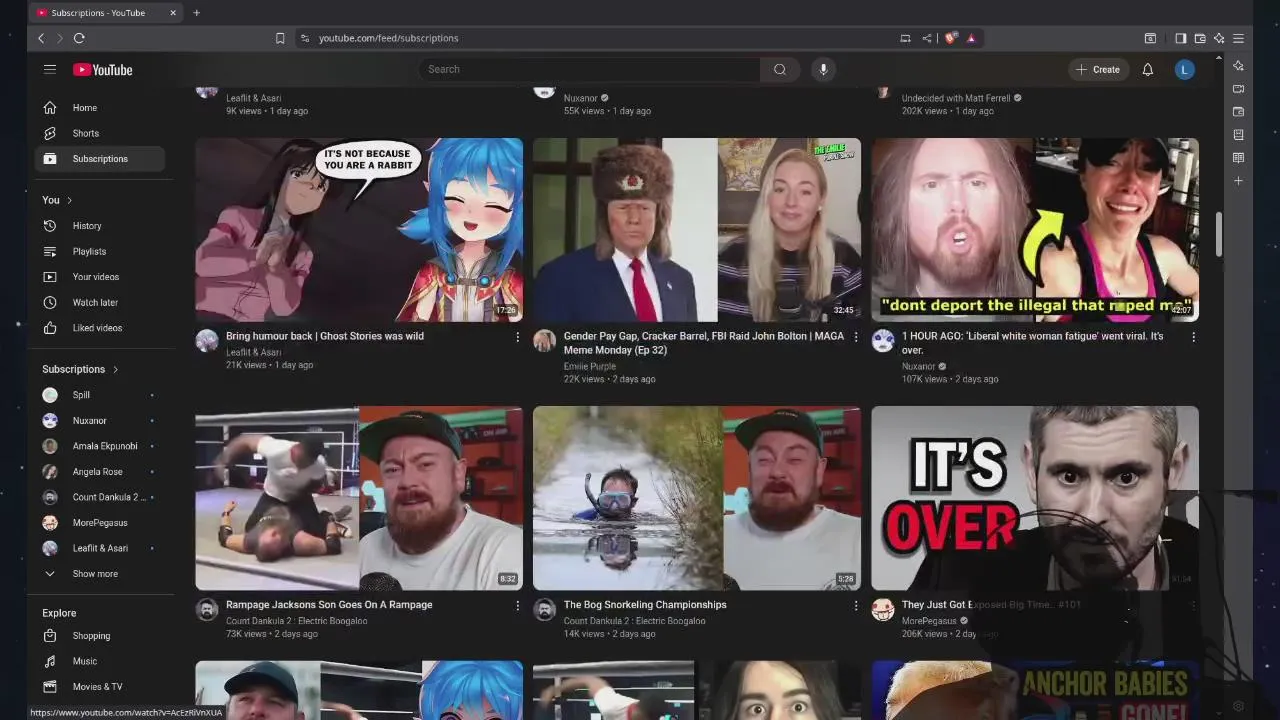
Task: Open browser main menu
Action: pos(1238,38)
